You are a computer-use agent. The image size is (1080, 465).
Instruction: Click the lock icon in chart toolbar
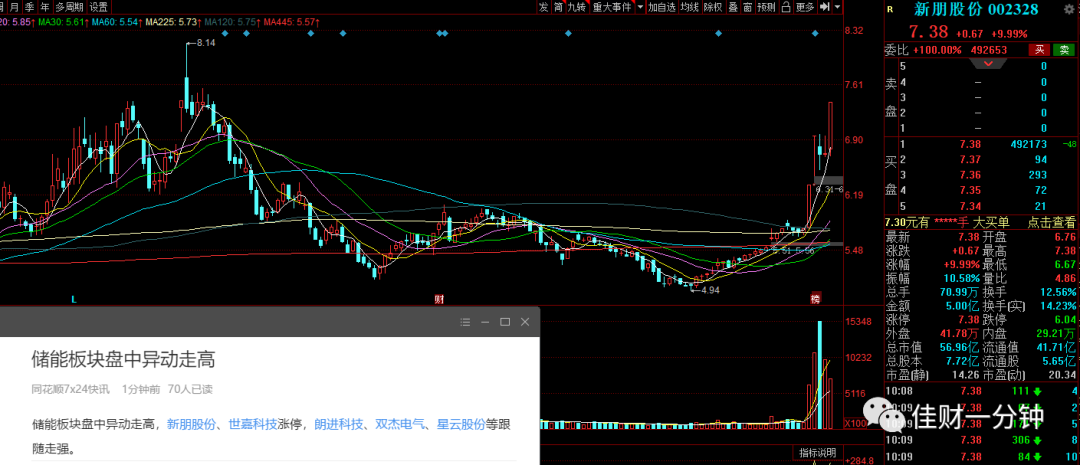pyautogui.click(x=786, y=7)
